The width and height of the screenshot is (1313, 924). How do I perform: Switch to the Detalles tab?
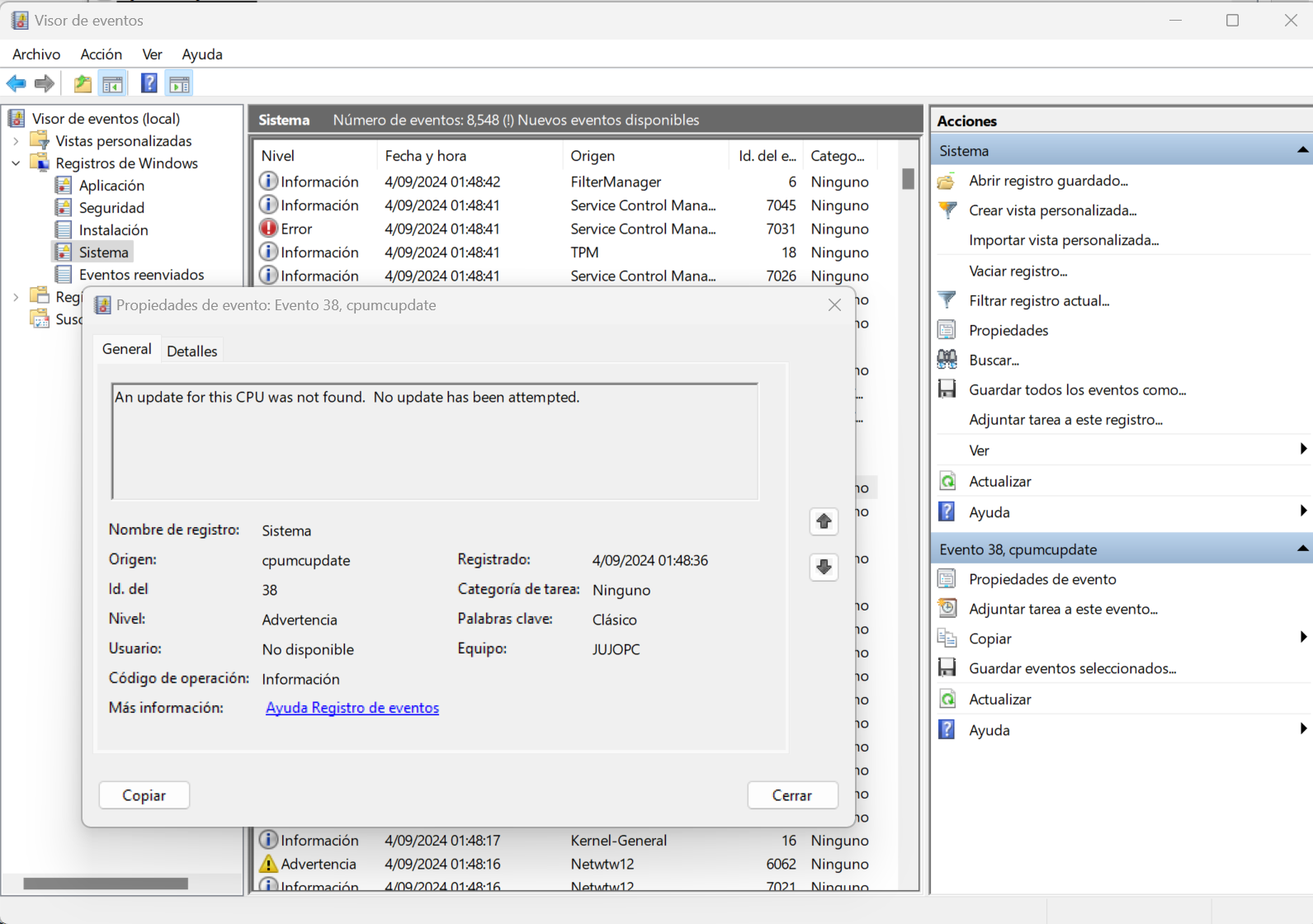(x=191, y=351)
